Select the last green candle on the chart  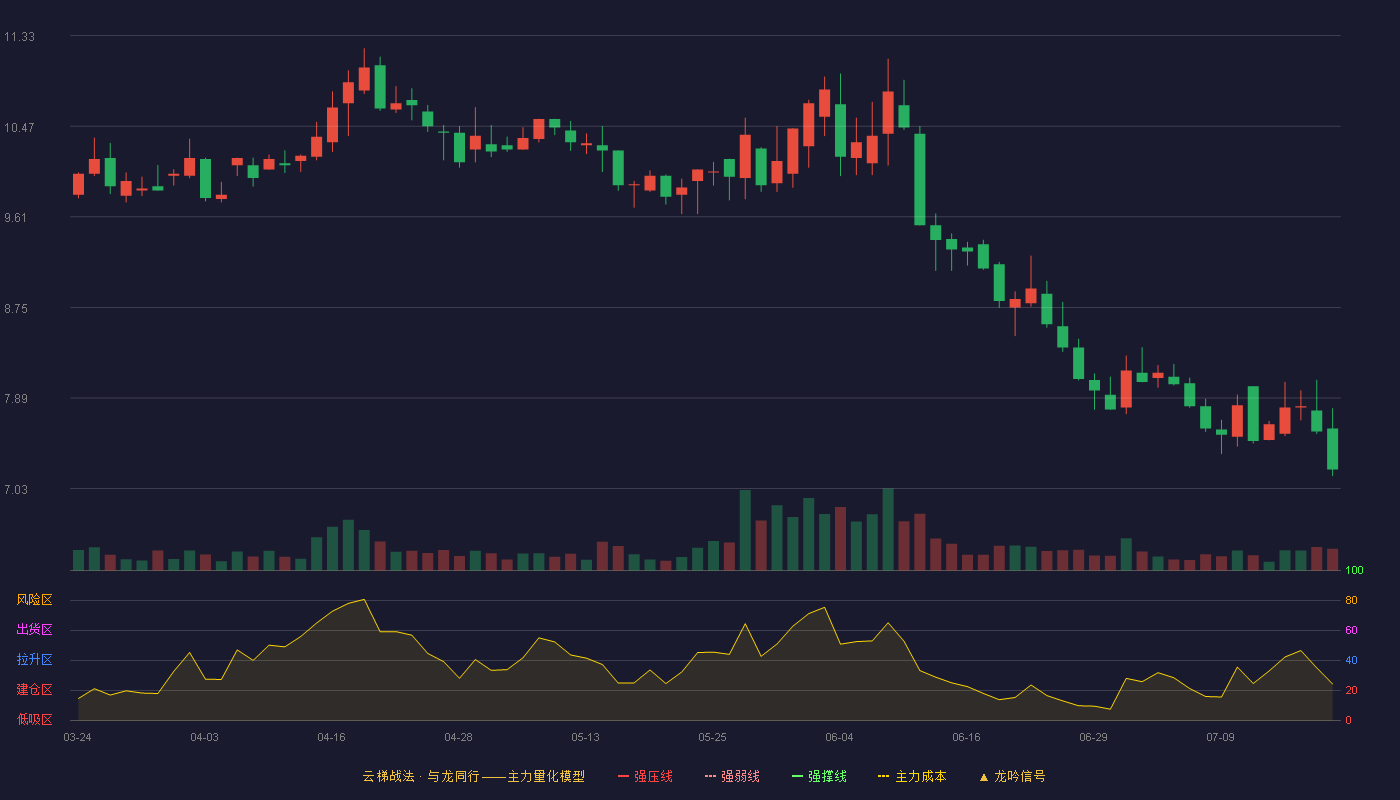click(x=1332, y=448)
